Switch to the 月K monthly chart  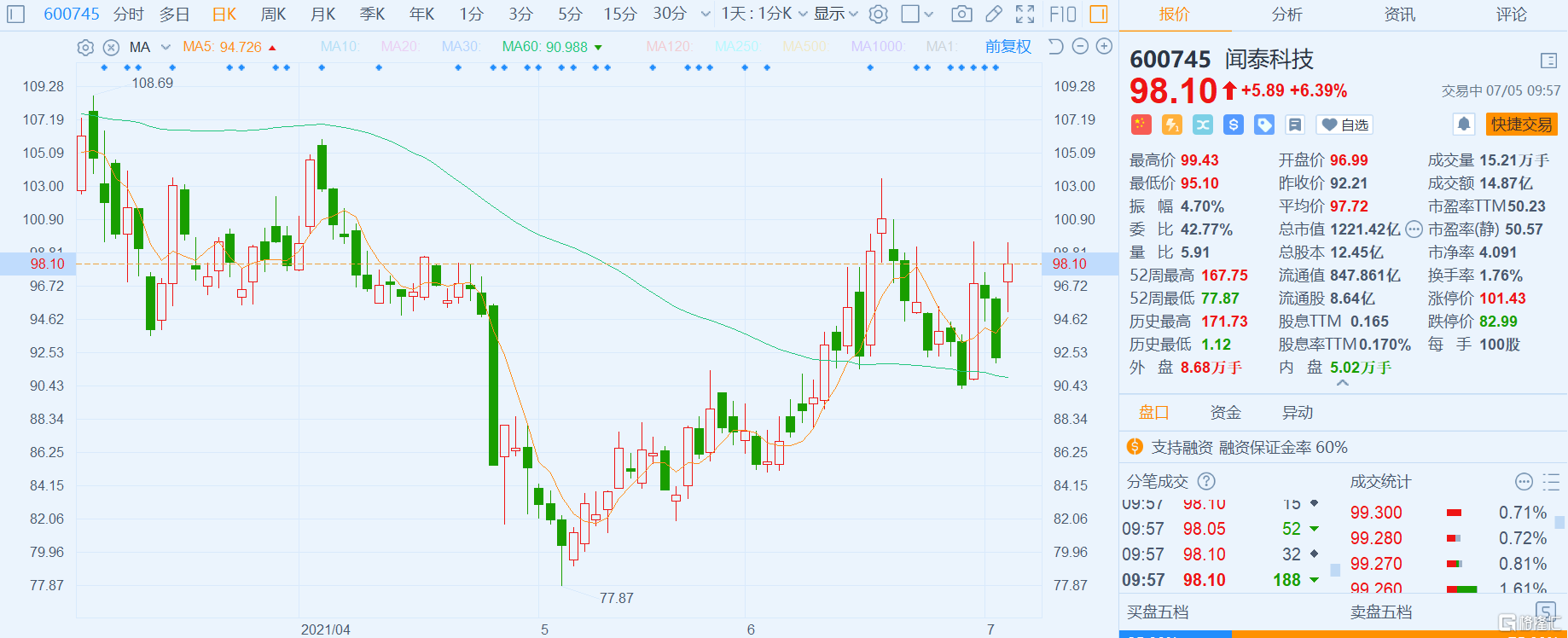coord(322,14)
